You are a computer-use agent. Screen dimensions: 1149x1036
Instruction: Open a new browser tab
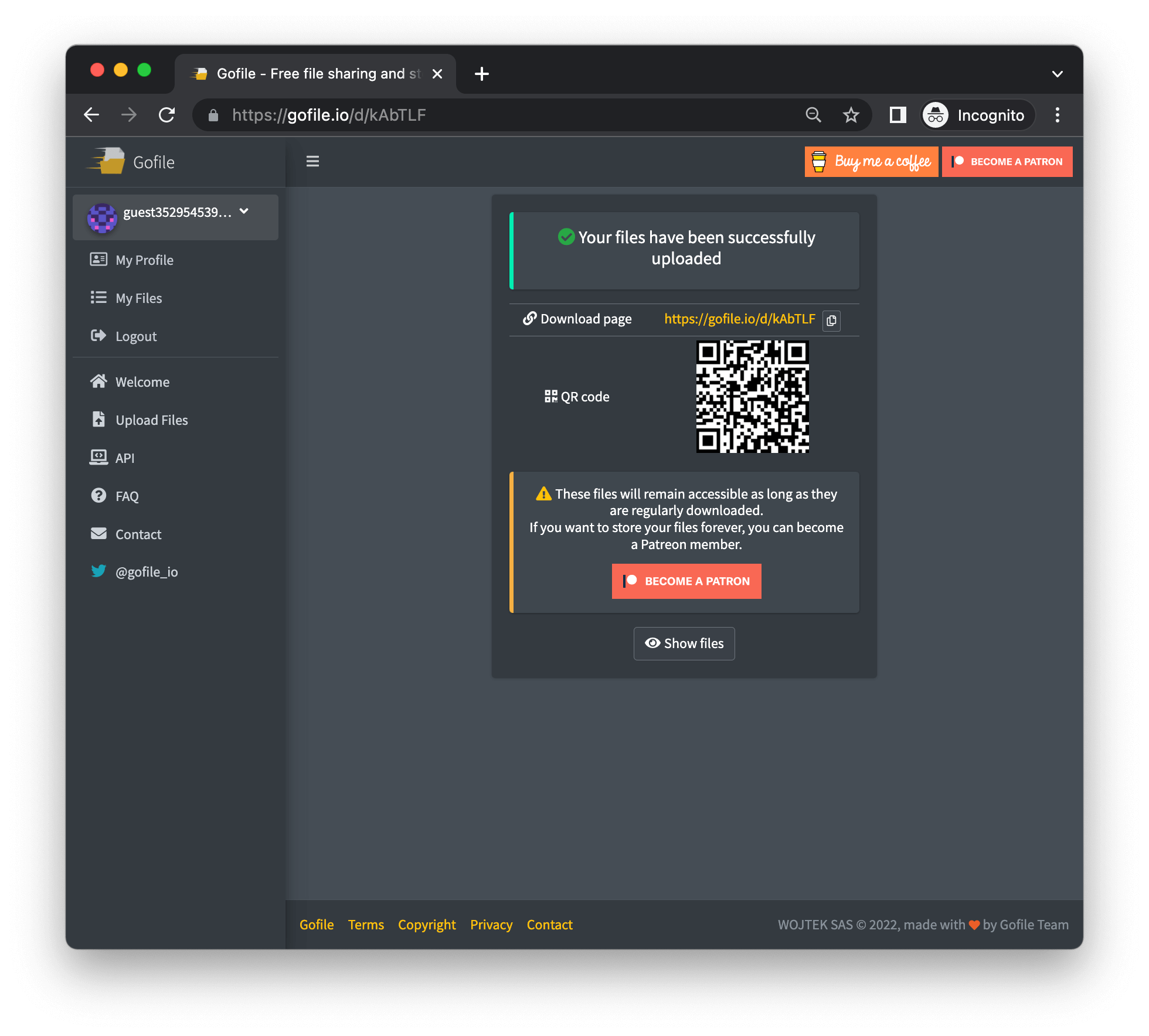(482, 74)
